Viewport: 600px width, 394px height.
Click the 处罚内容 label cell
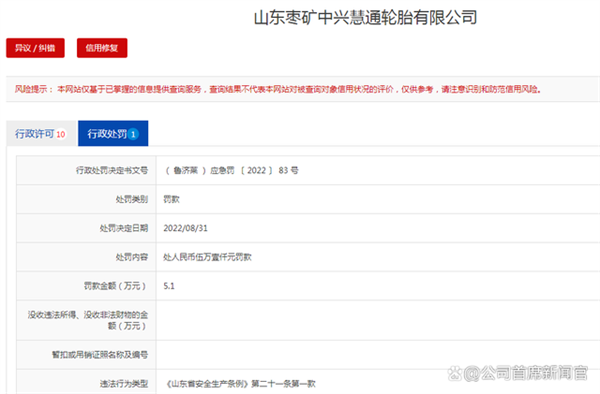(x=86, y=257)
